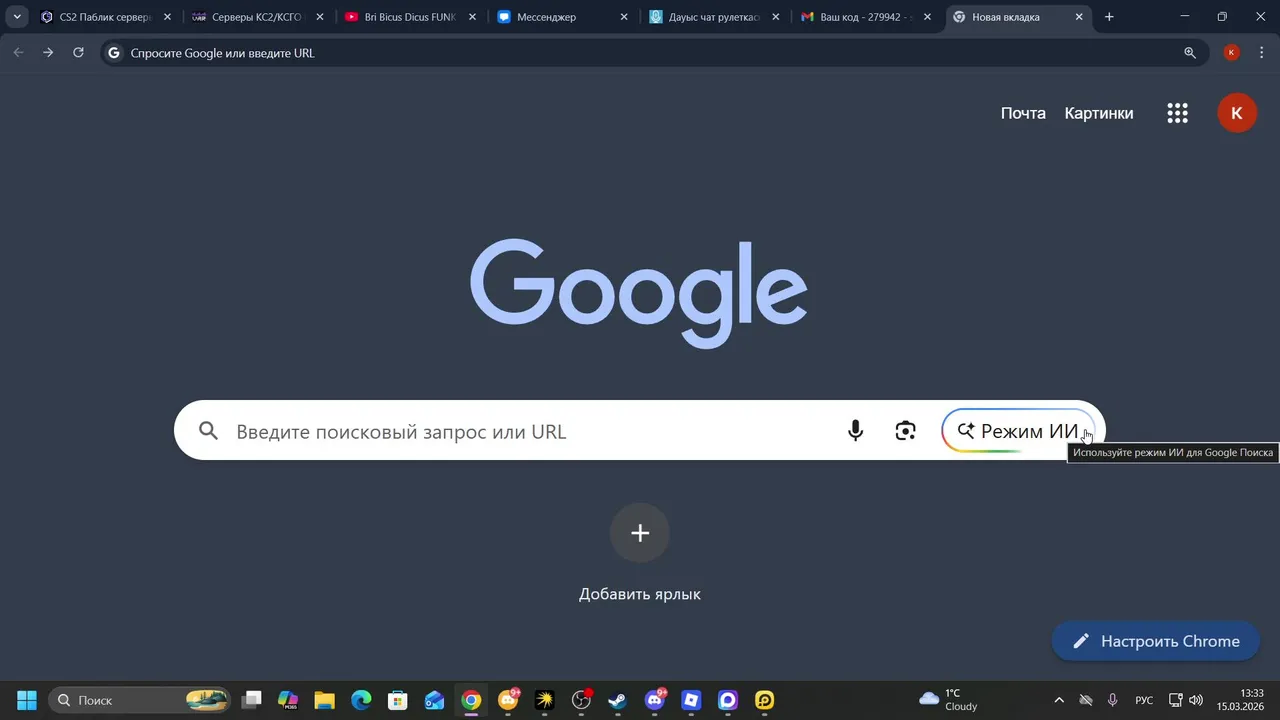Switch to the CS2 Паблик сервер tab
The height and width of the screenshot is (720, 1280).
pos(106,17)
